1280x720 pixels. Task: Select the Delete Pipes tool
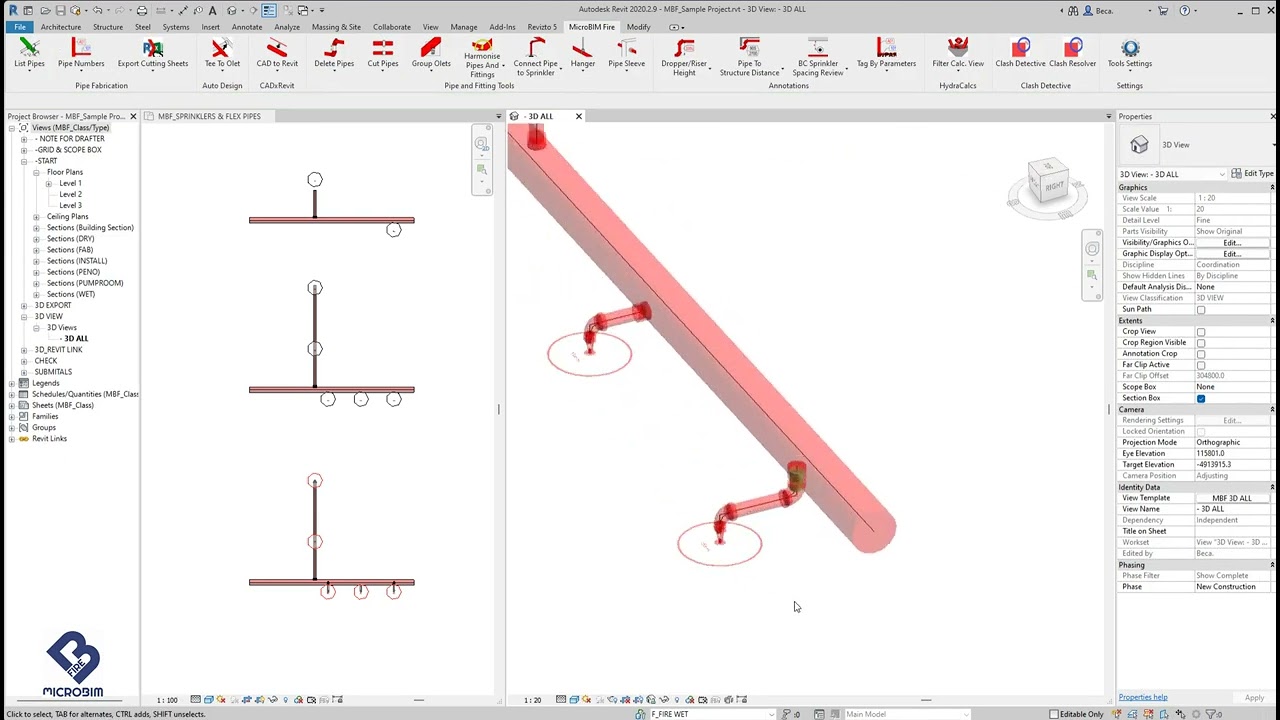coord(334,55)
